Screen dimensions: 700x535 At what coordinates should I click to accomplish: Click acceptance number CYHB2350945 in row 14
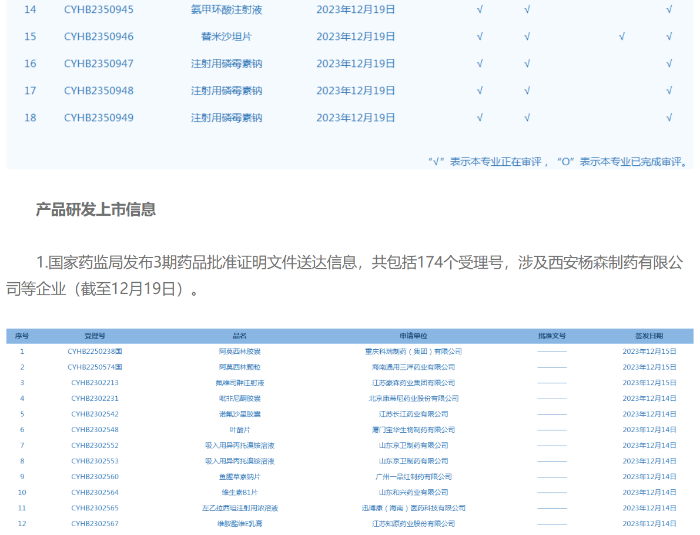[x=99, y=10]
